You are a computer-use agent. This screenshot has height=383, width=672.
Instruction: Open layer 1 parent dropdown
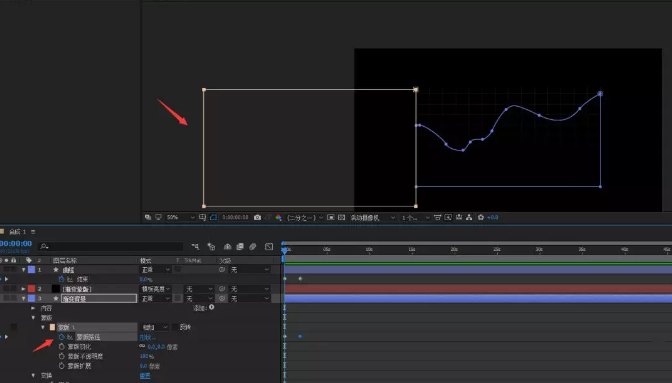pyautogui.click(x=250, y=270)
